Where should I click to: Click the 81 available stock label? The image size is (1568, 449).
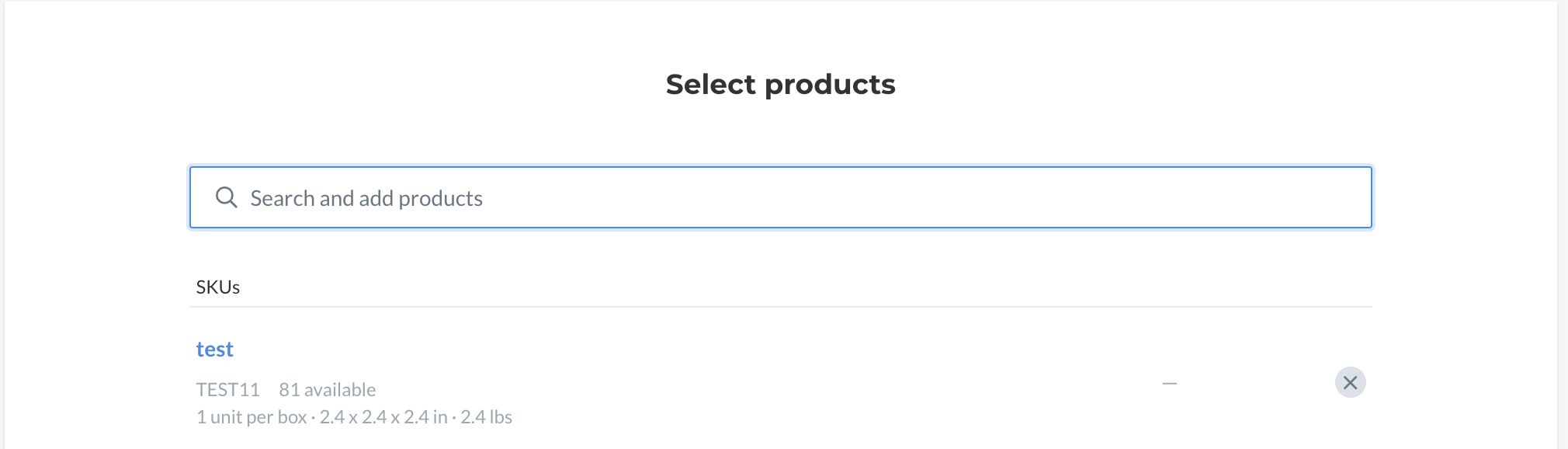327,389
